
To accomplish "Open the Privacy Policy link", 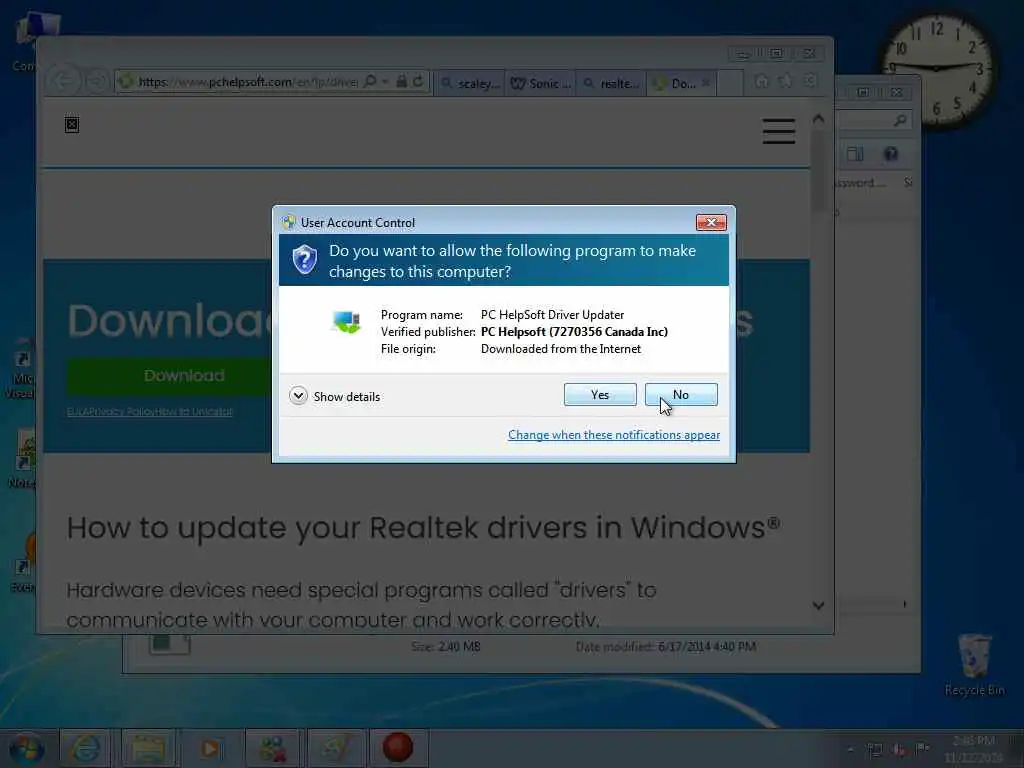I will 121,411.
